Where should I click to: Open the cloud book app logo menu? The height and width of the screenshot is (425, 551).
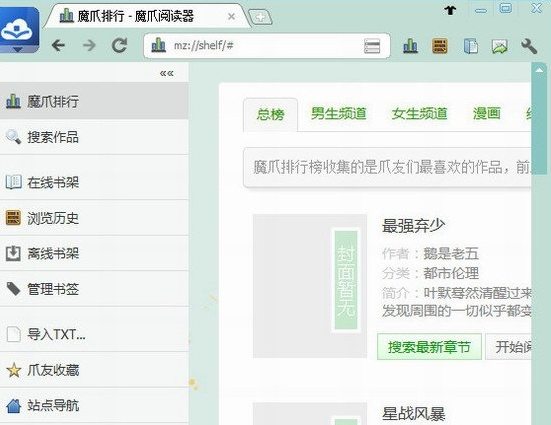point(19,30)
